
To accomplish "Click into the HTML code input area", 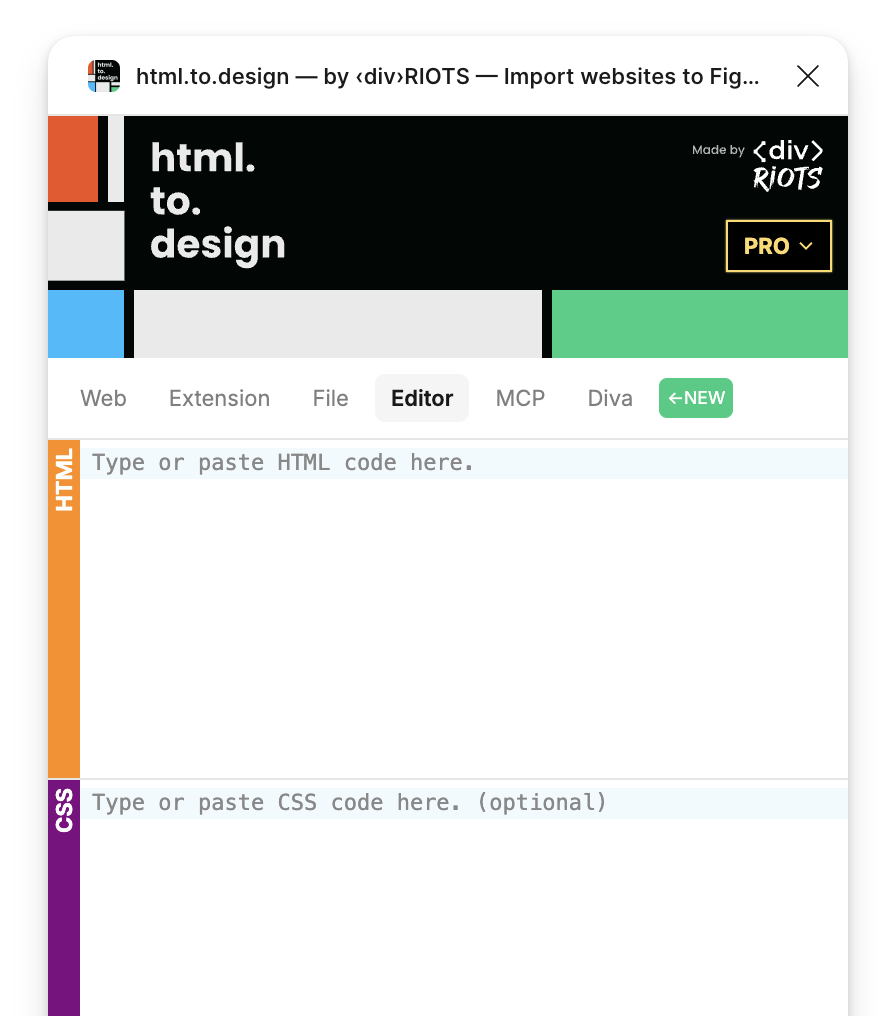I will pos(464,609).
